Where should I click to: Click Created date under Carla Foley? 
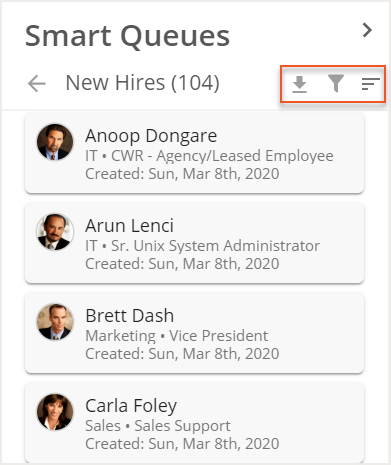pyautogui.click(x=182, y=444)
